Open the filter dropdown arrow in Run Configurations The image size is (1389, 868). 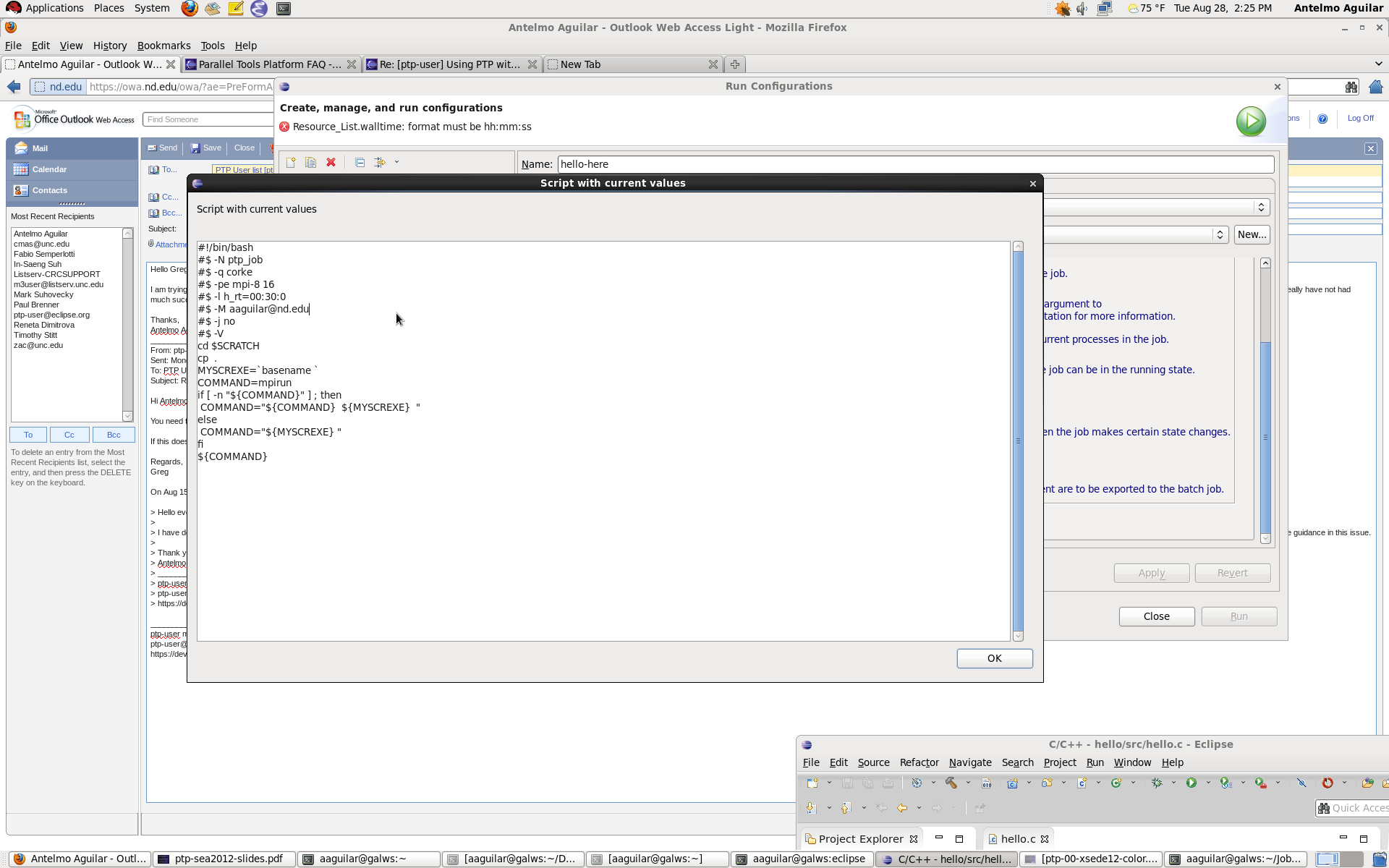[x=396, y=163]
